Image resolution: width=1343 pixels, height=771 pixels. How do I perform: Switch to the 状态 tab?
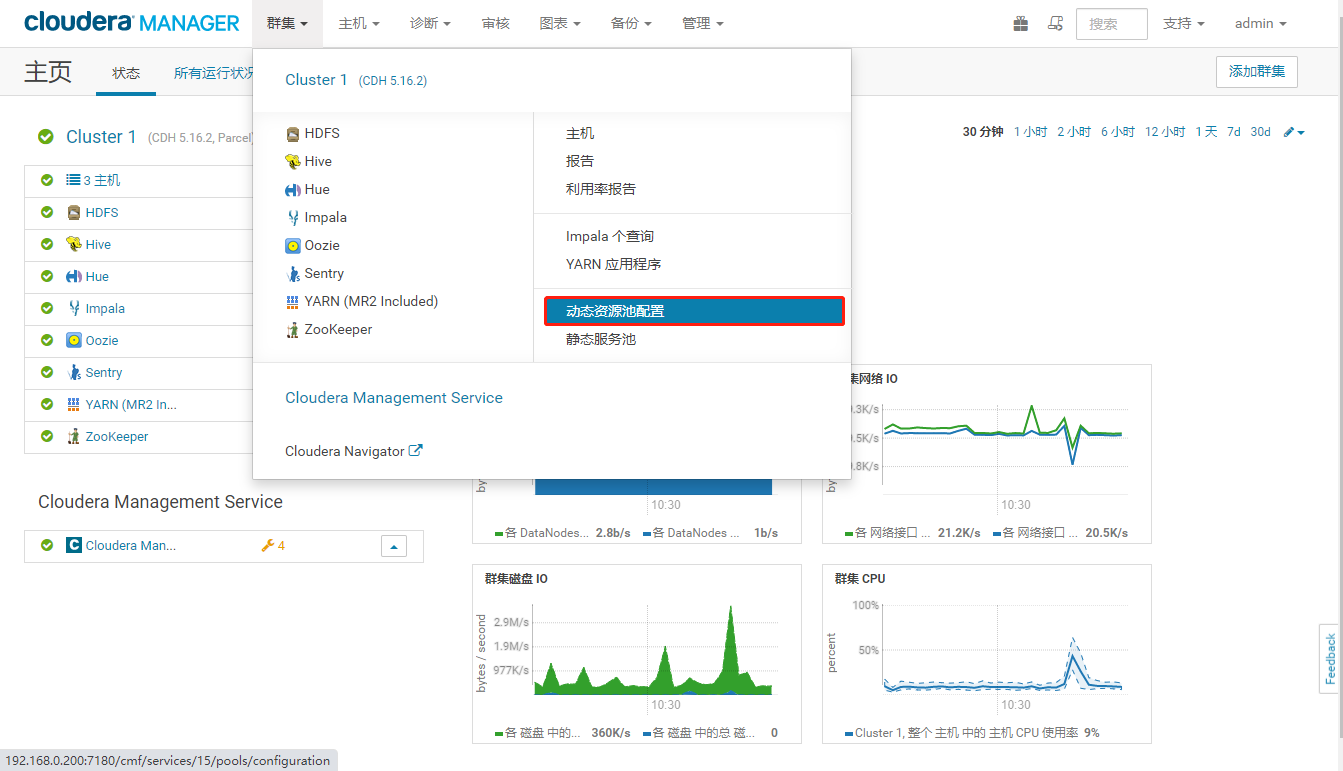126,73
